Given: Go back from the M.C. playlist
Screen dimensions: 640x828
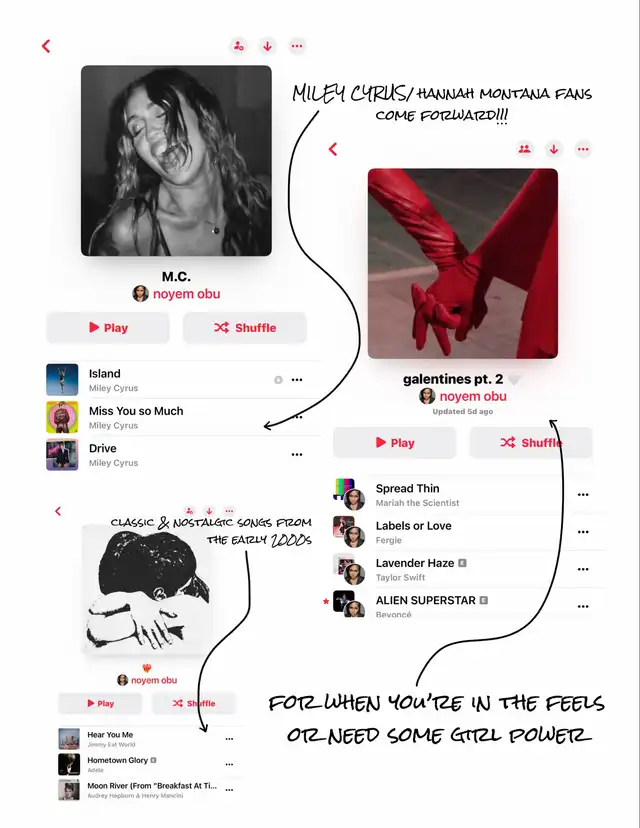Looking at the screenshot, I should [46, 46].
